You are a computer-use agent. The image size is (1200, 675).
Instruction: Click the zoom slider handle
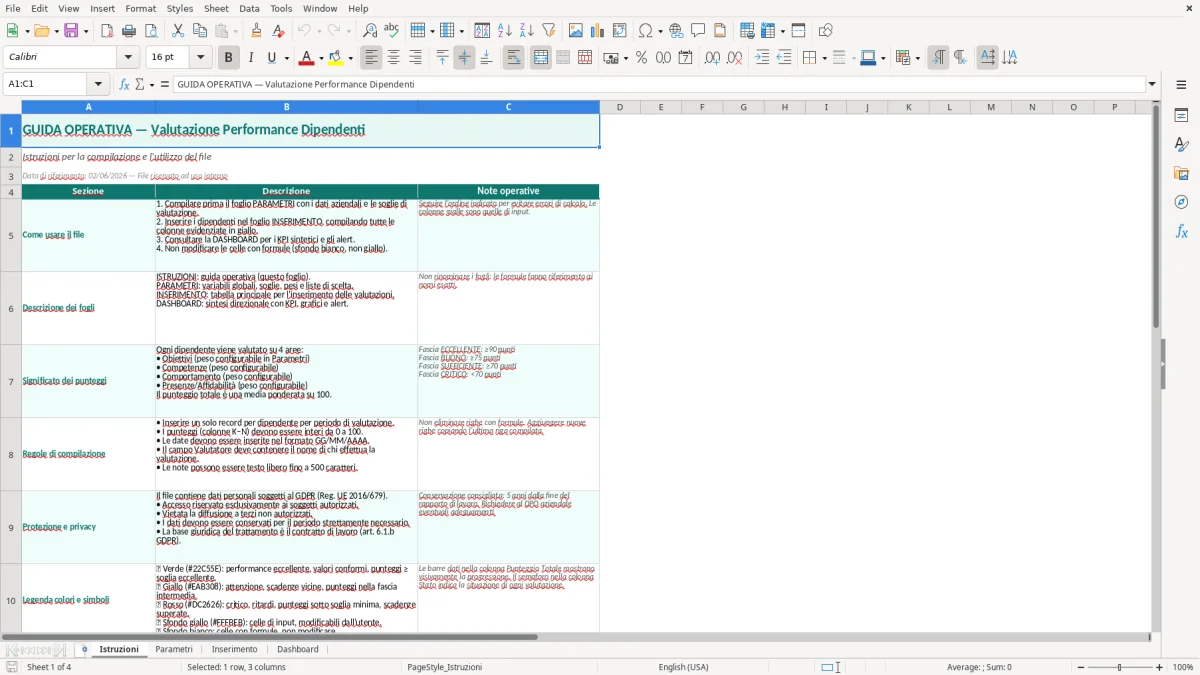pyautogui.click(x=1119, y=667)
